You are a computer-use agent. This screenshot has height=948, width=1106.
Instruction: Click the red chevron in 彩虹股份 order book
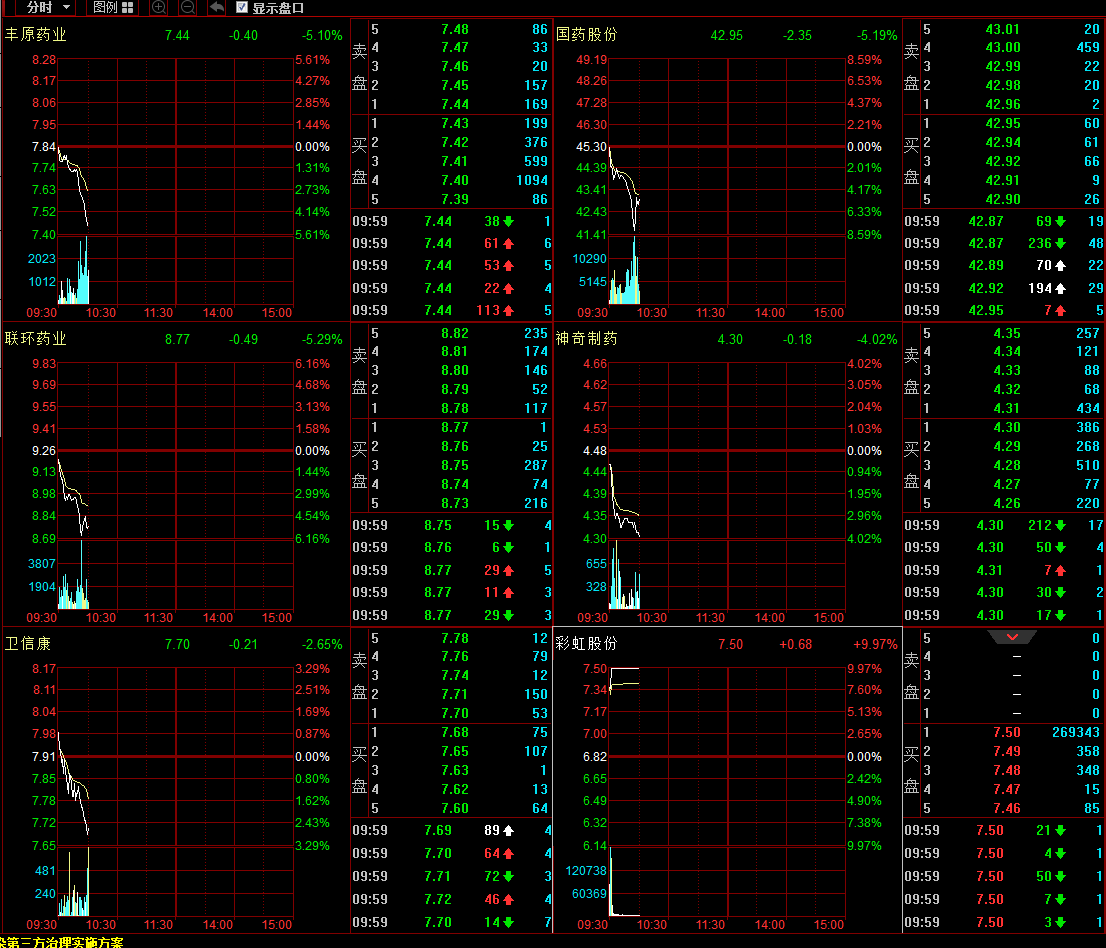[x=1012, y=637]
